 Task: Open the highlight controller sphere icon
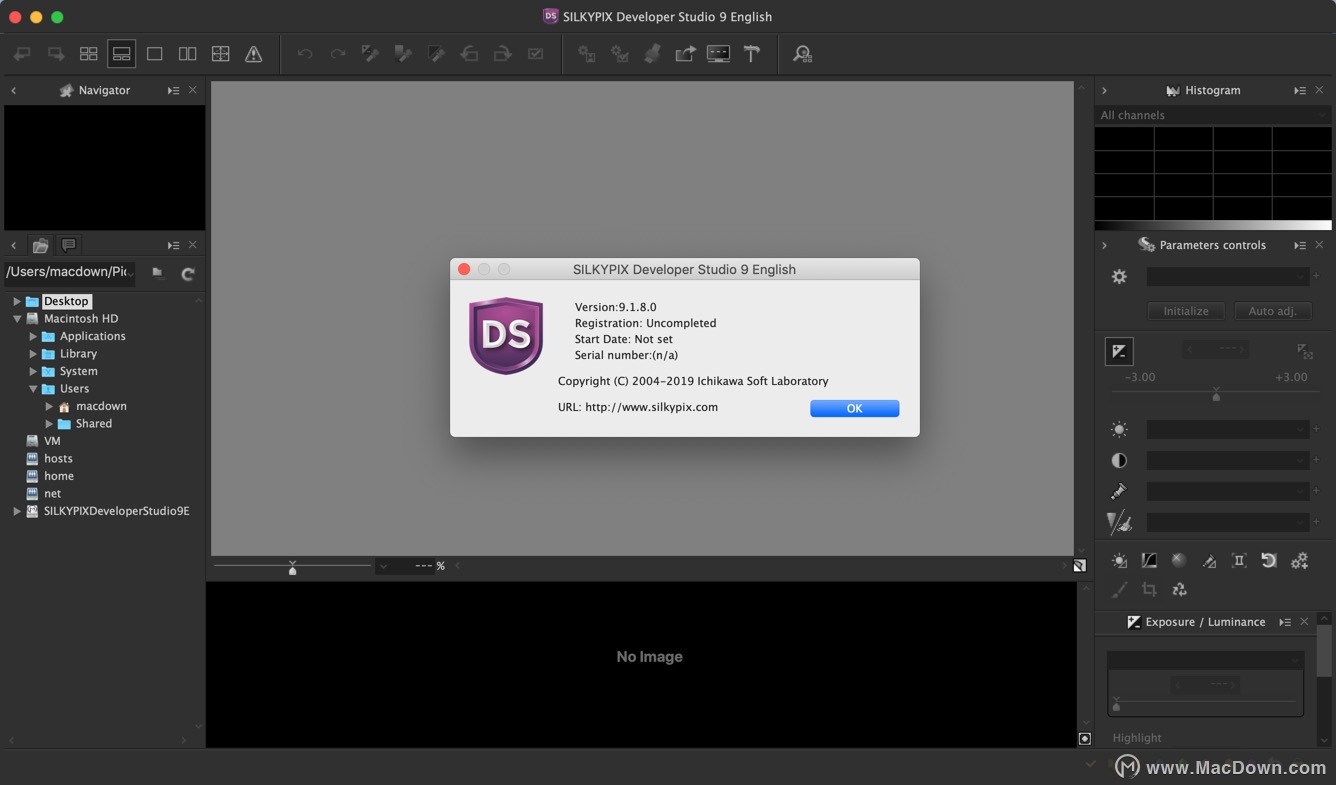[x=1179, y=561]
